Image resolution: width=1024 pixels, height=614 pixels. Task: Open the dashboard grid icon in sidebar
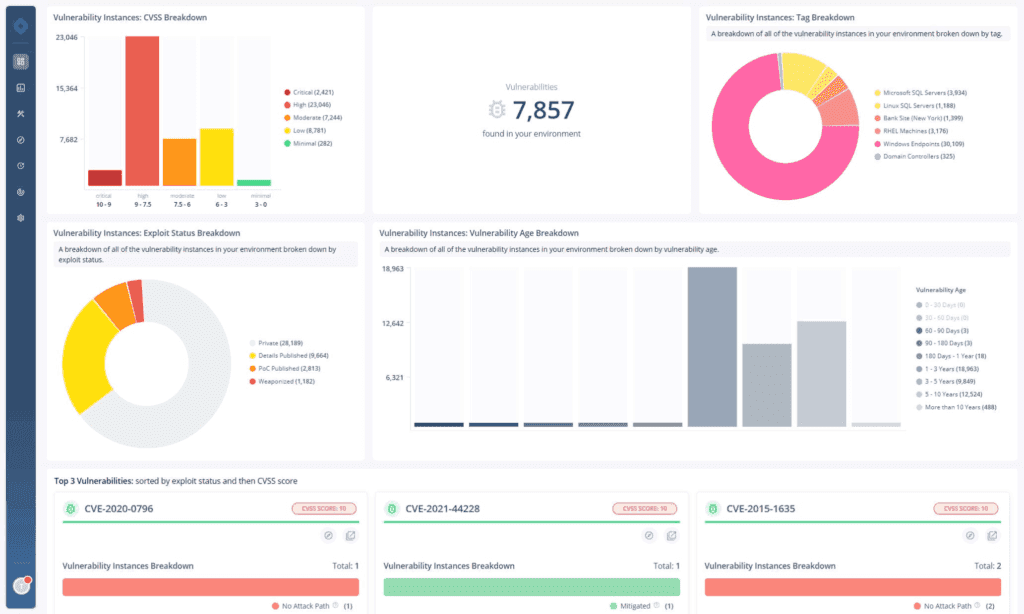click(21, 61)
